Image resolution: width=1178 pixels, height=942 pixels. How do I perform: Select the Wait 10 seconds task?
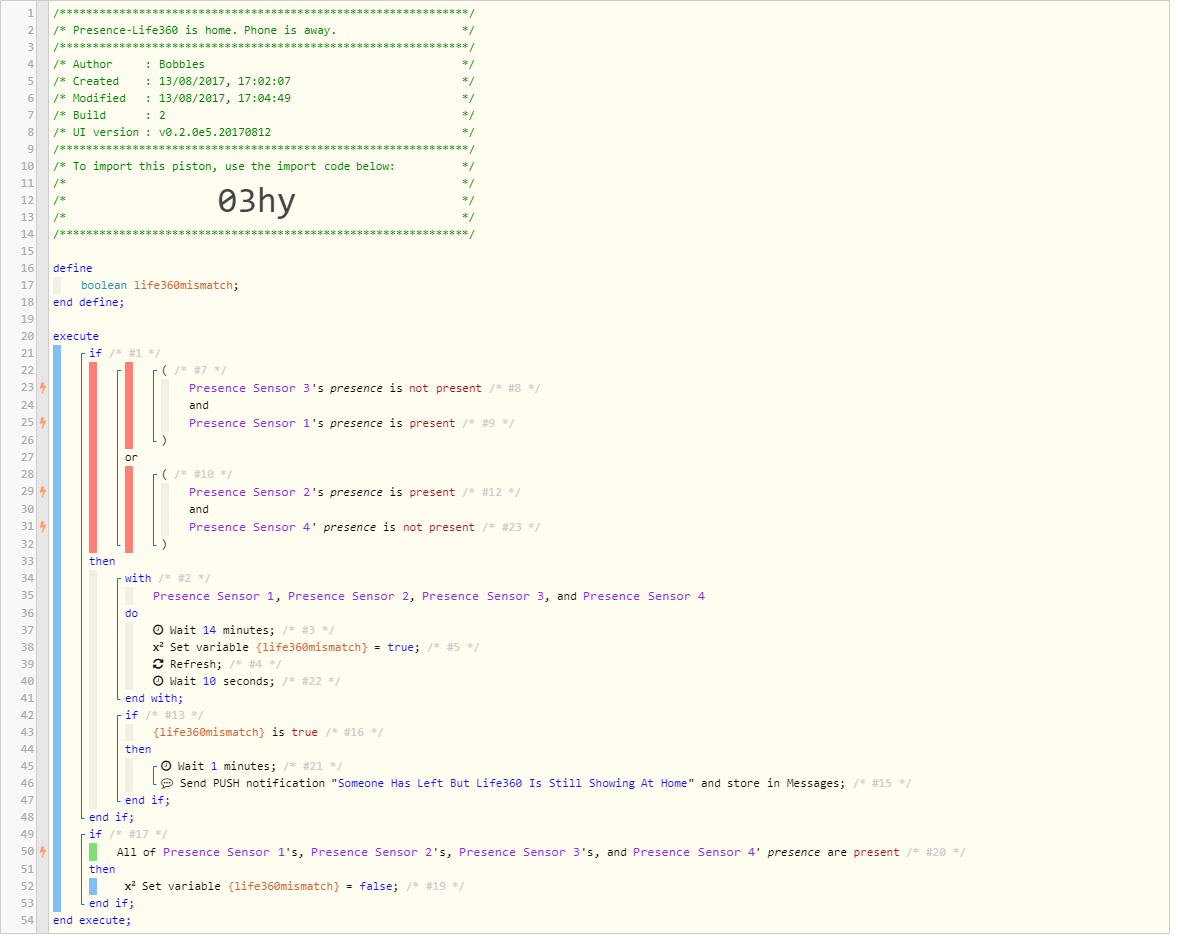222,681
